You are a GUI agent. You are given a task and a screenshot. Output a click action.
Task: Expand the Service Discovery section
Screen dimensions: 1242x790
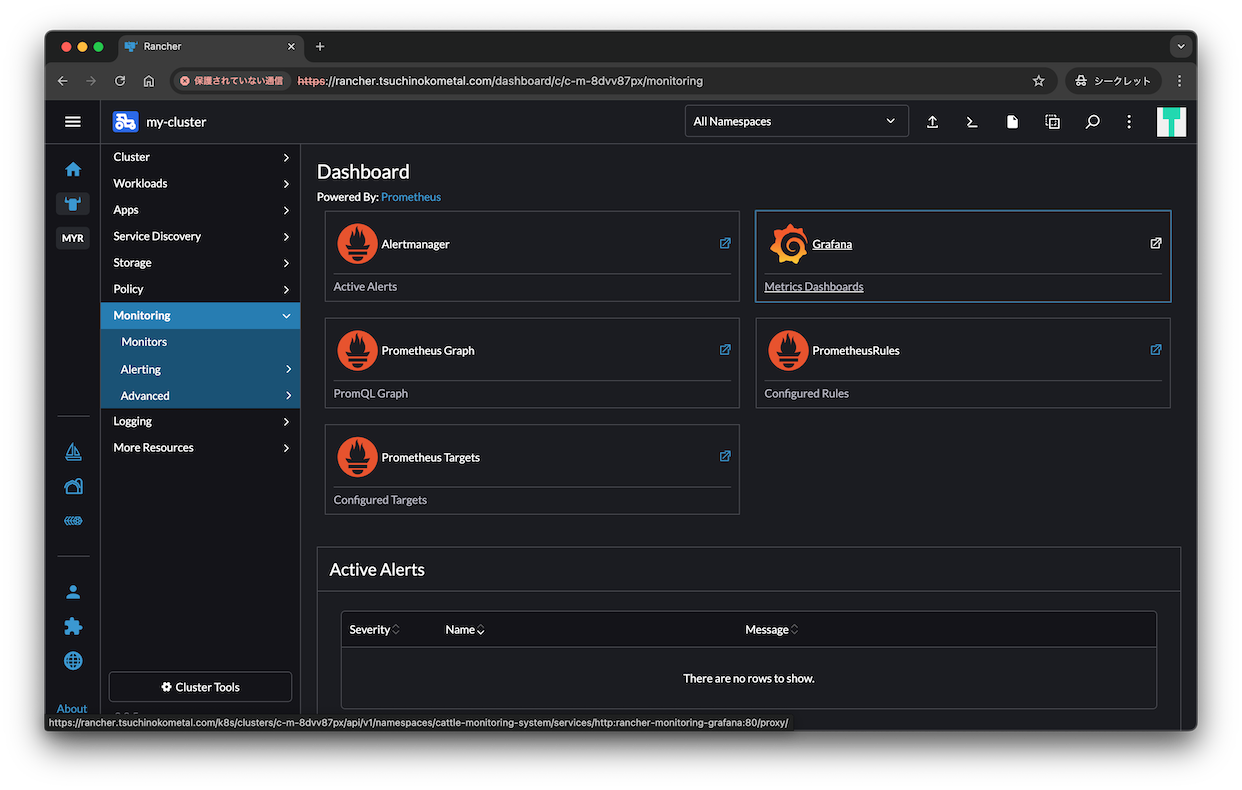(x=201, y=236)
